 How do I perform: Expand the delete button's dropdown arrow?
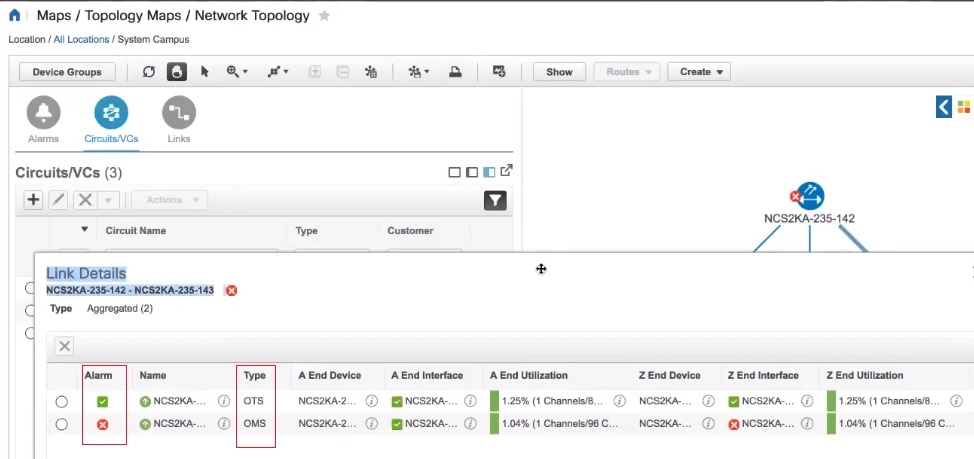coord(108,201)
